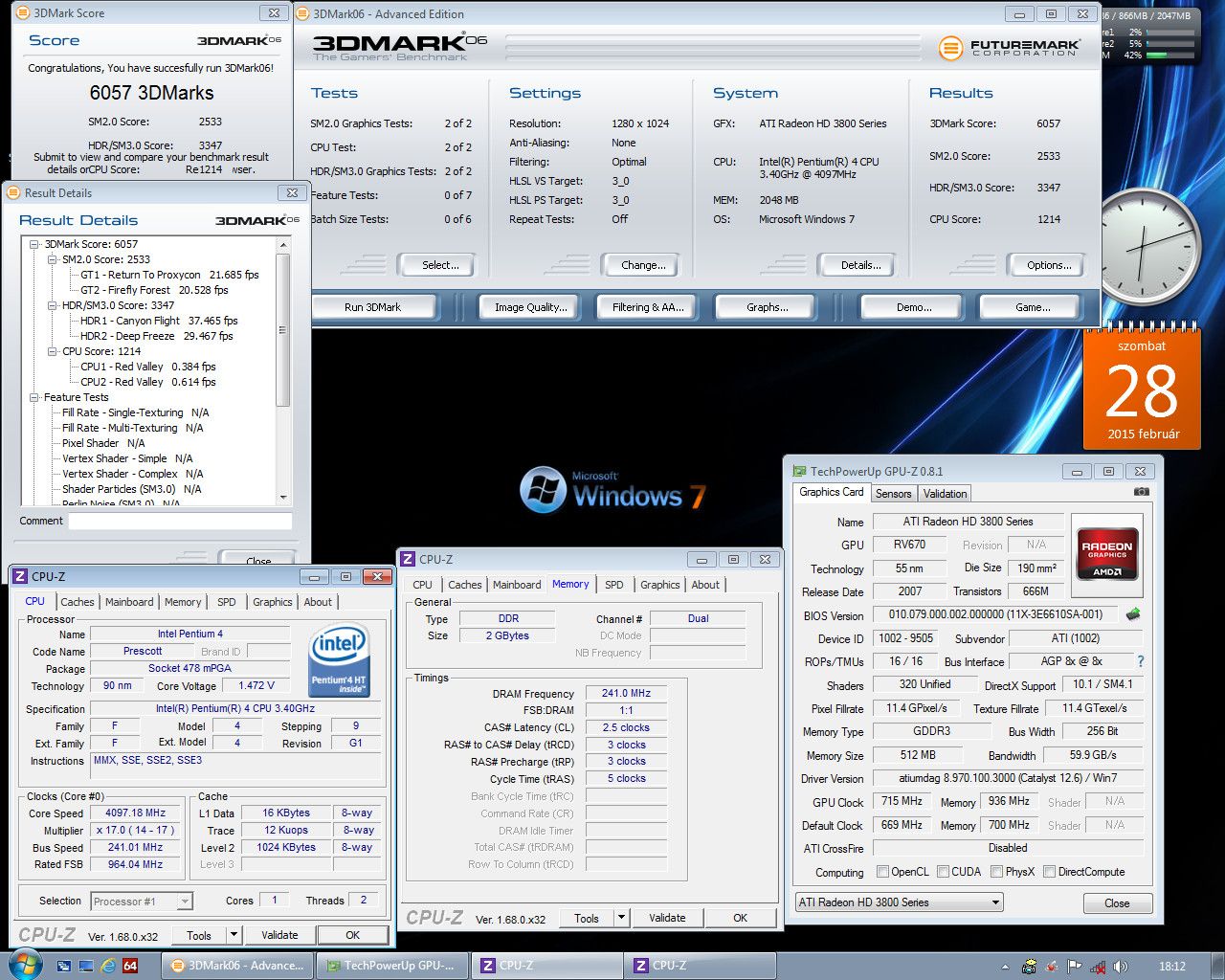Toggle the PhysX checkbox in GPU-Z
The height and width of the screenshot is (980, 1225).
[997, 872]
